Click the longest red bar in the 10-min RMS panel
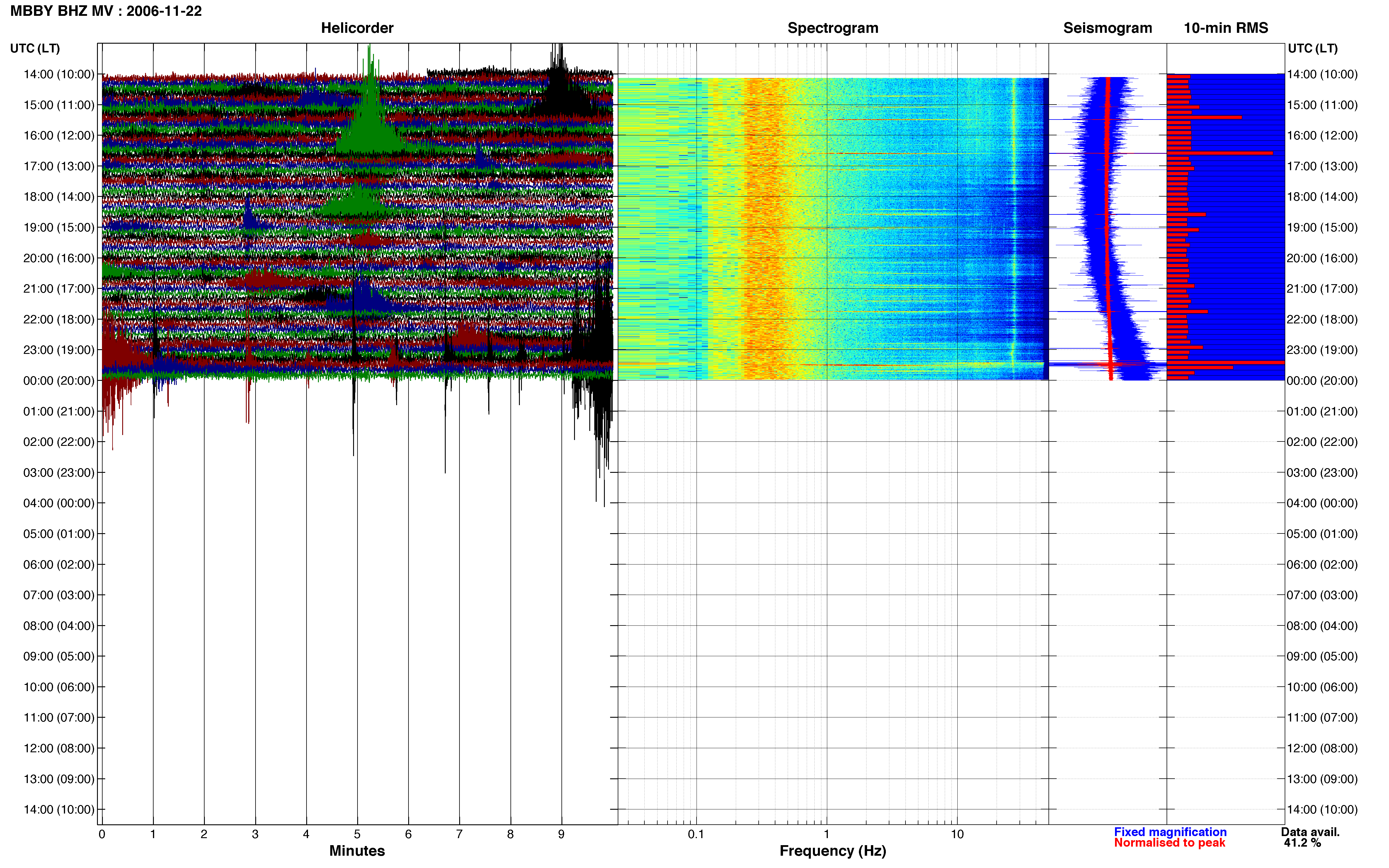Image resolution: width=1389 pixels, height=868 pixels. click(1225, 362)
